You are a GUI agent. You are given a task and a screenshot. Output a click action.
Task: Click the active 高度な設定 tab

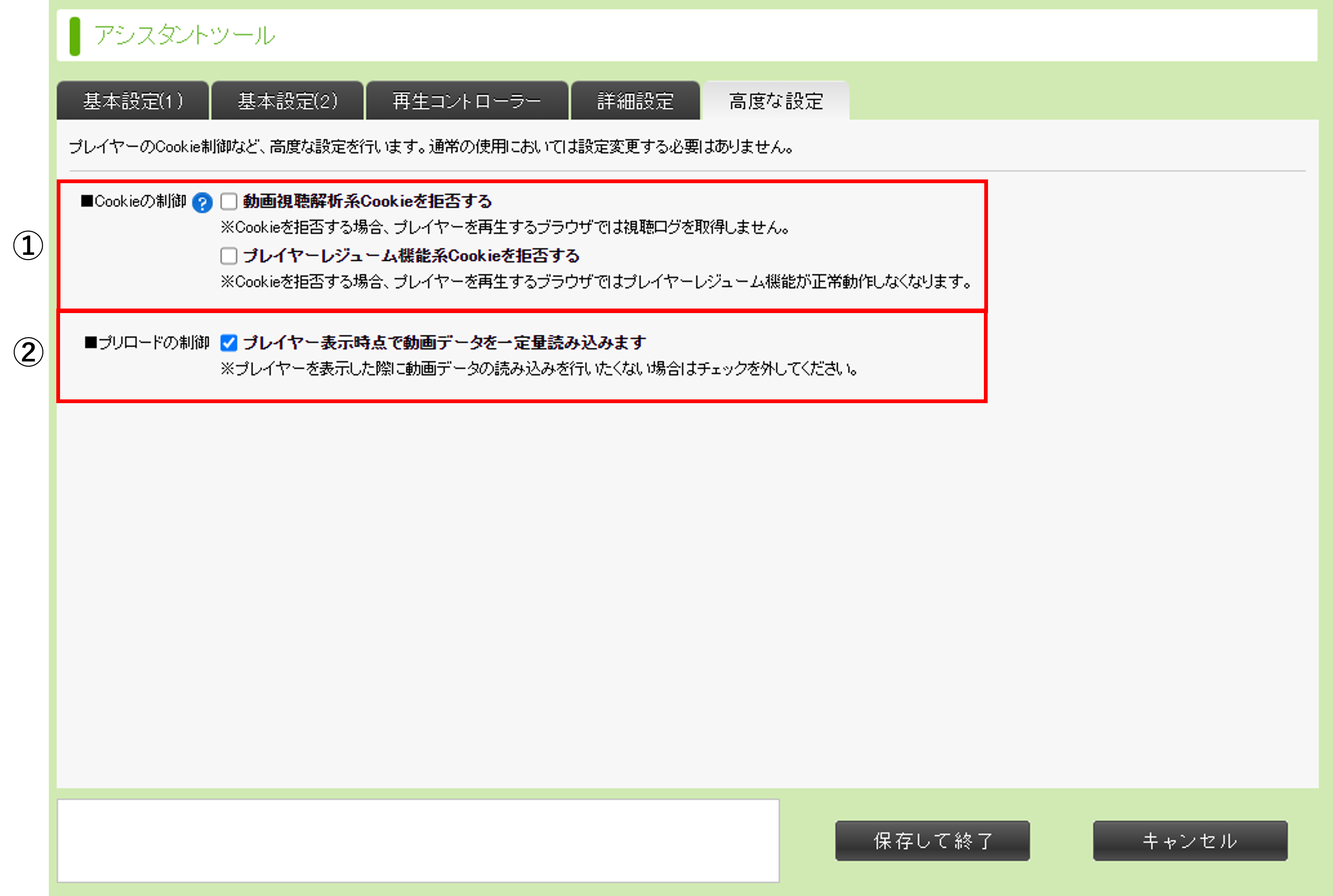coord(775,101)
